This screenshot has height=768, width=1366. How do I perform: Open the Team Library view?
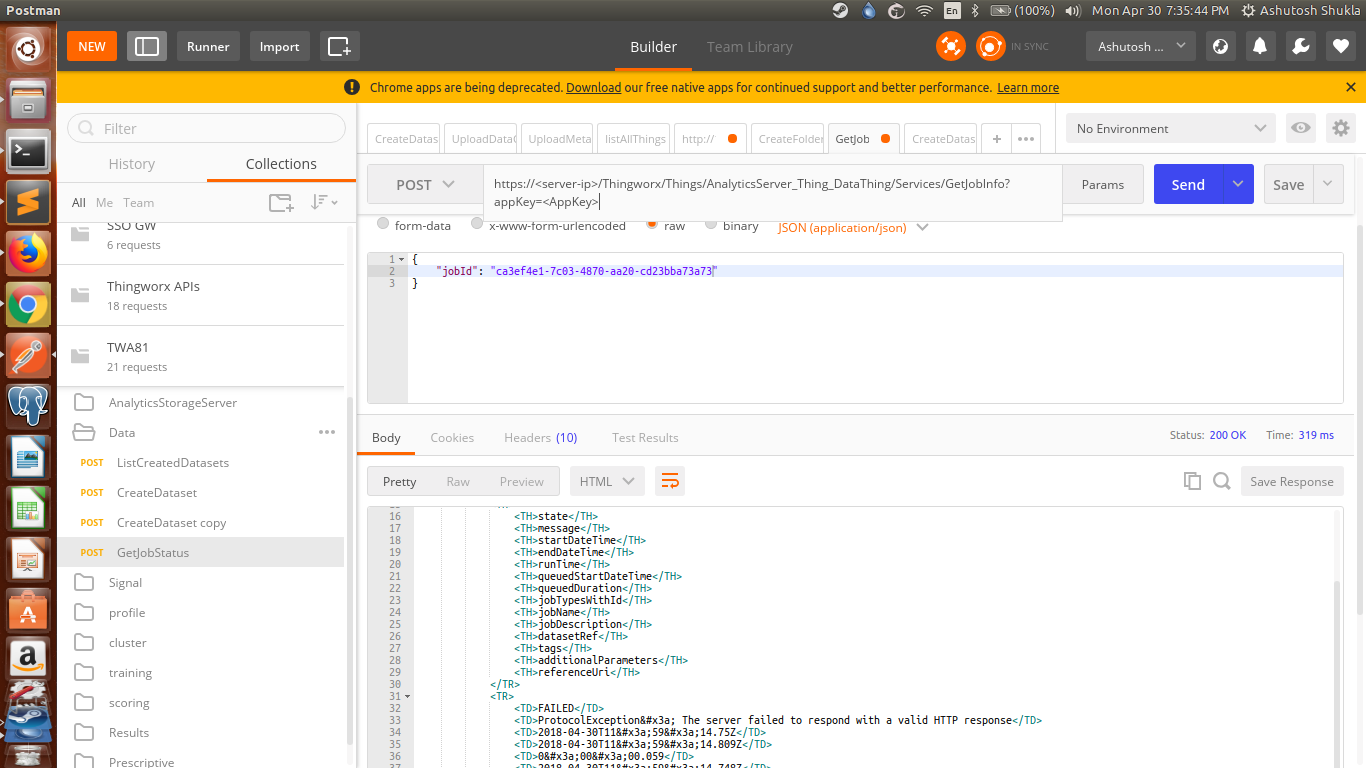click(749, 46)
